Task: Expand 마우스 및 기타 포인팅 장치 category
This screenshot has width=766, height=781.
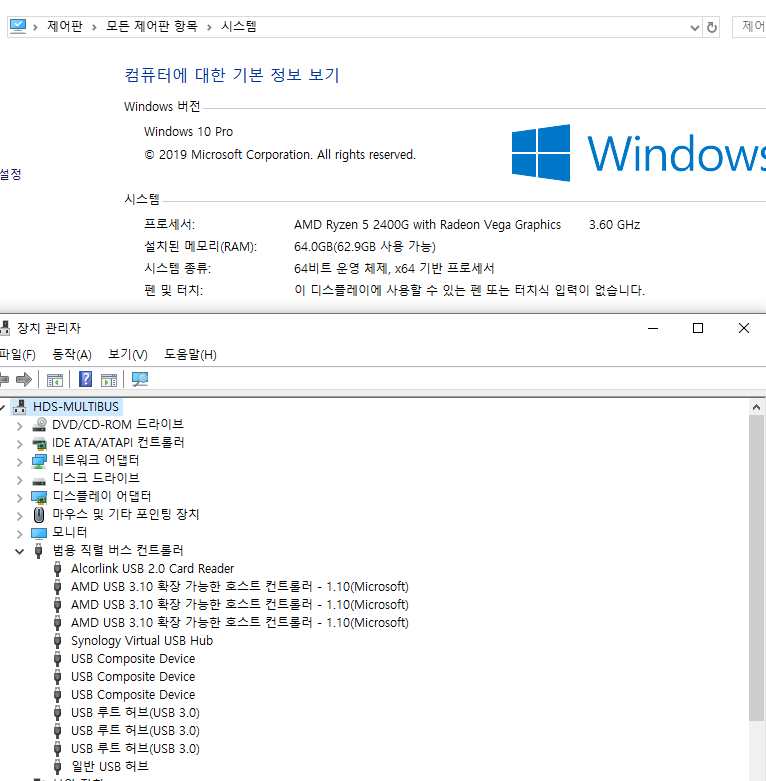Action: coord(19,516)
